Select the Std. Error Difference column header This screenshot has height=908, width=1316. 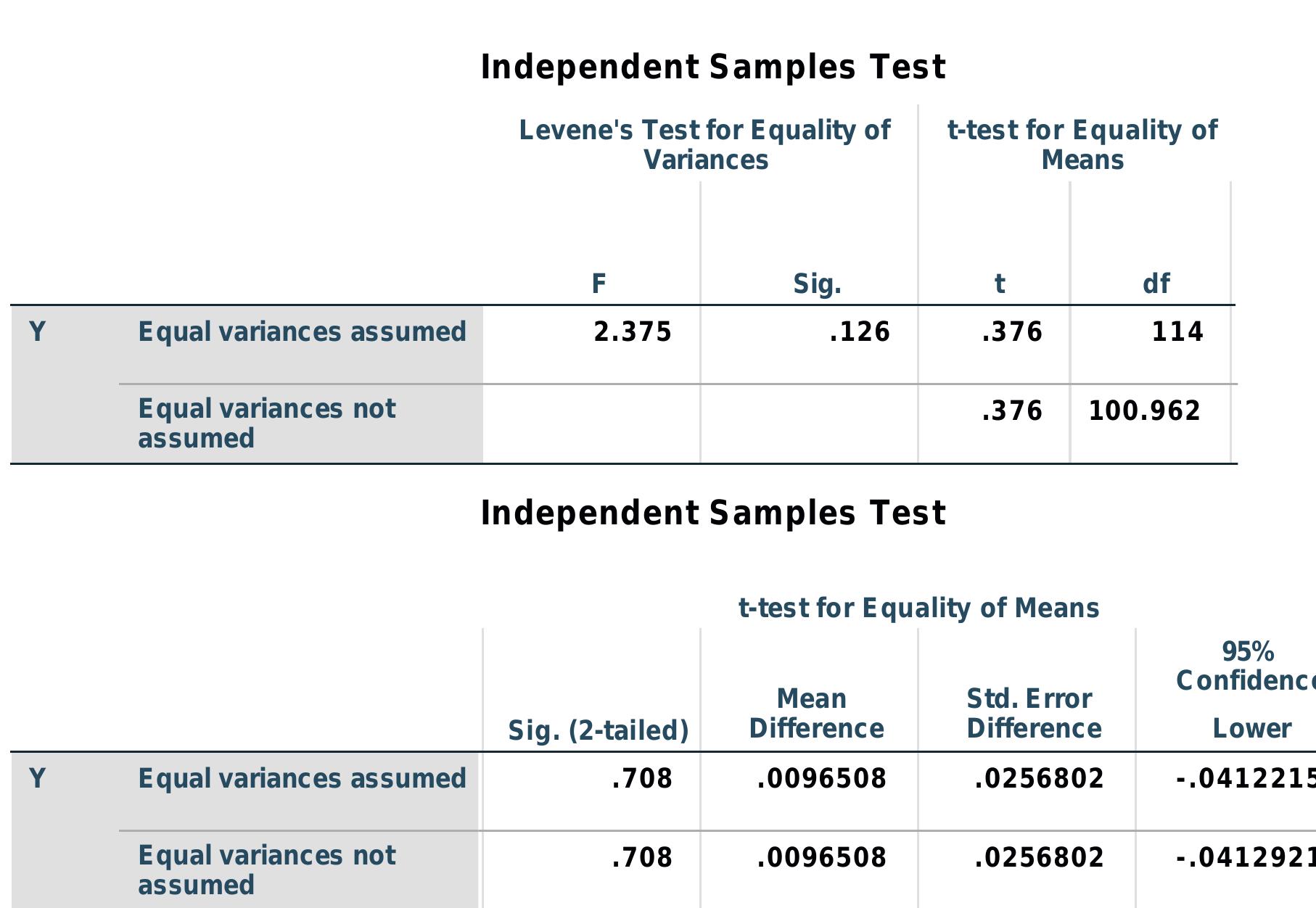[1034, 714]
